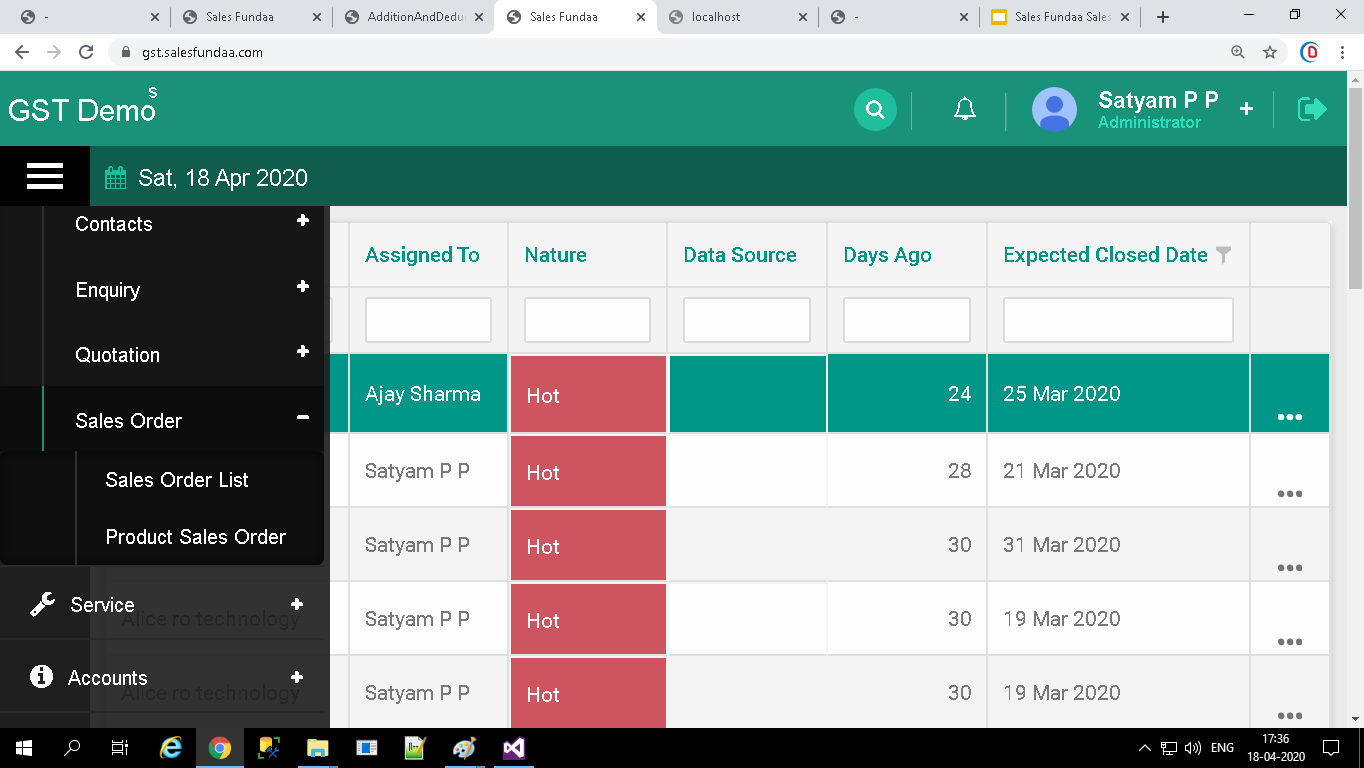
Task: Click the search magnifier icon in header
Action: pyautogui.click(x=875, y=110)
